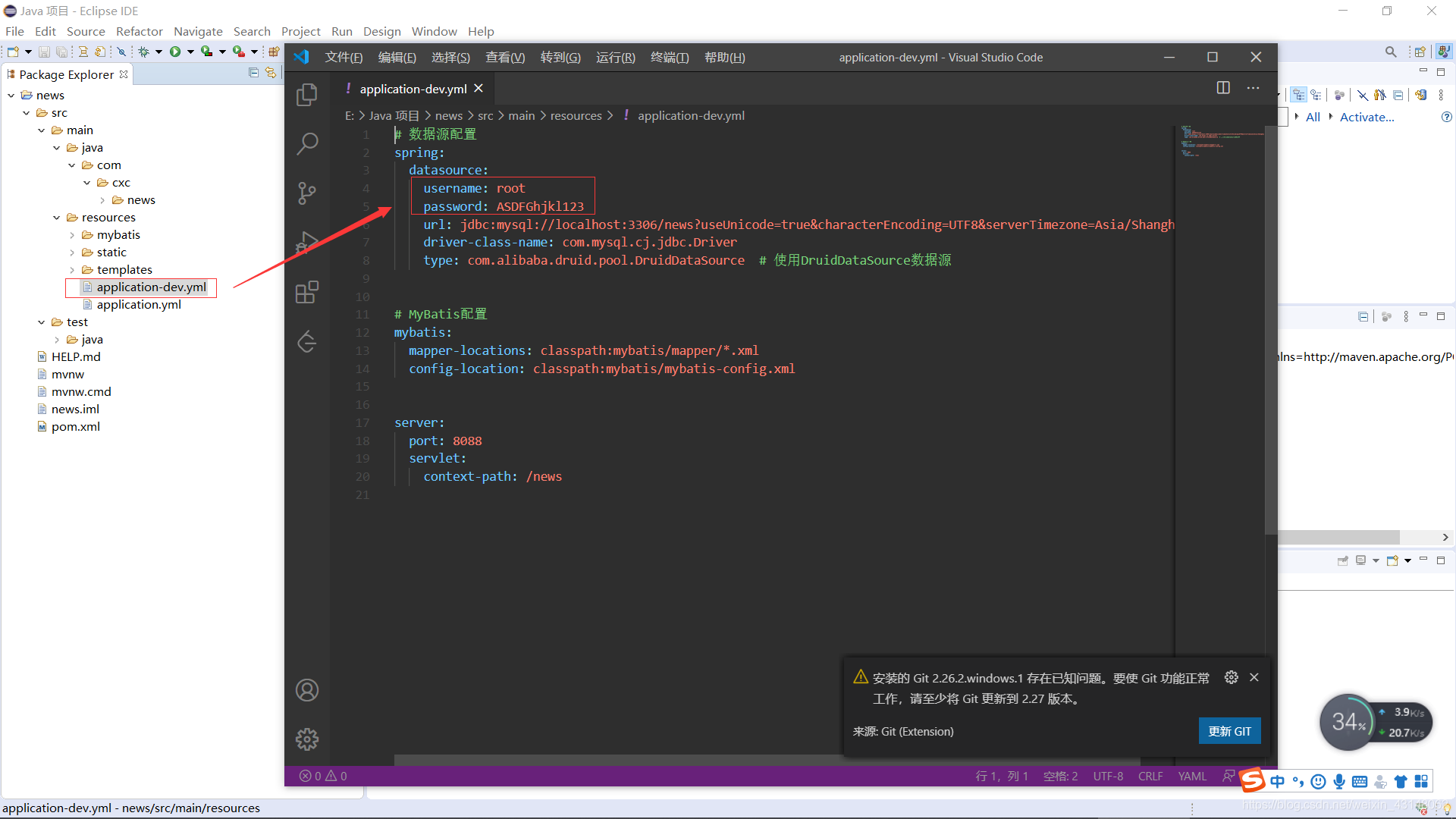The image size is (1456, 819).
Task: Click split editor right icon
Action: pyautogui.click(x=1223, y=88)
